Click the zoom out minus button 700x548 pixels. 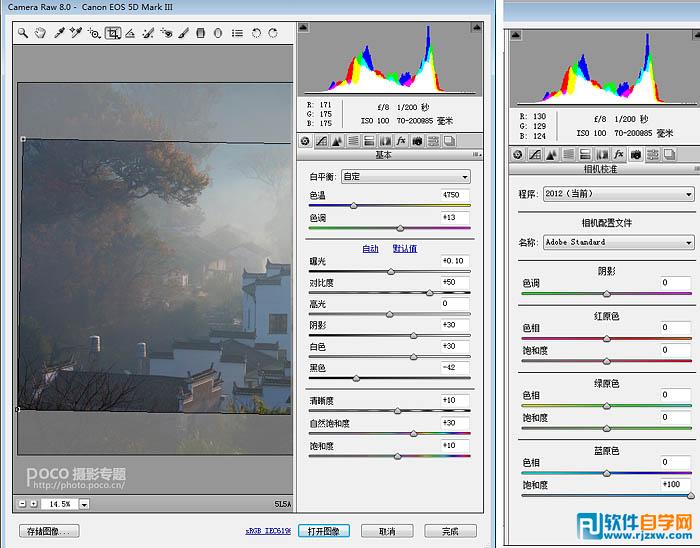22,504
